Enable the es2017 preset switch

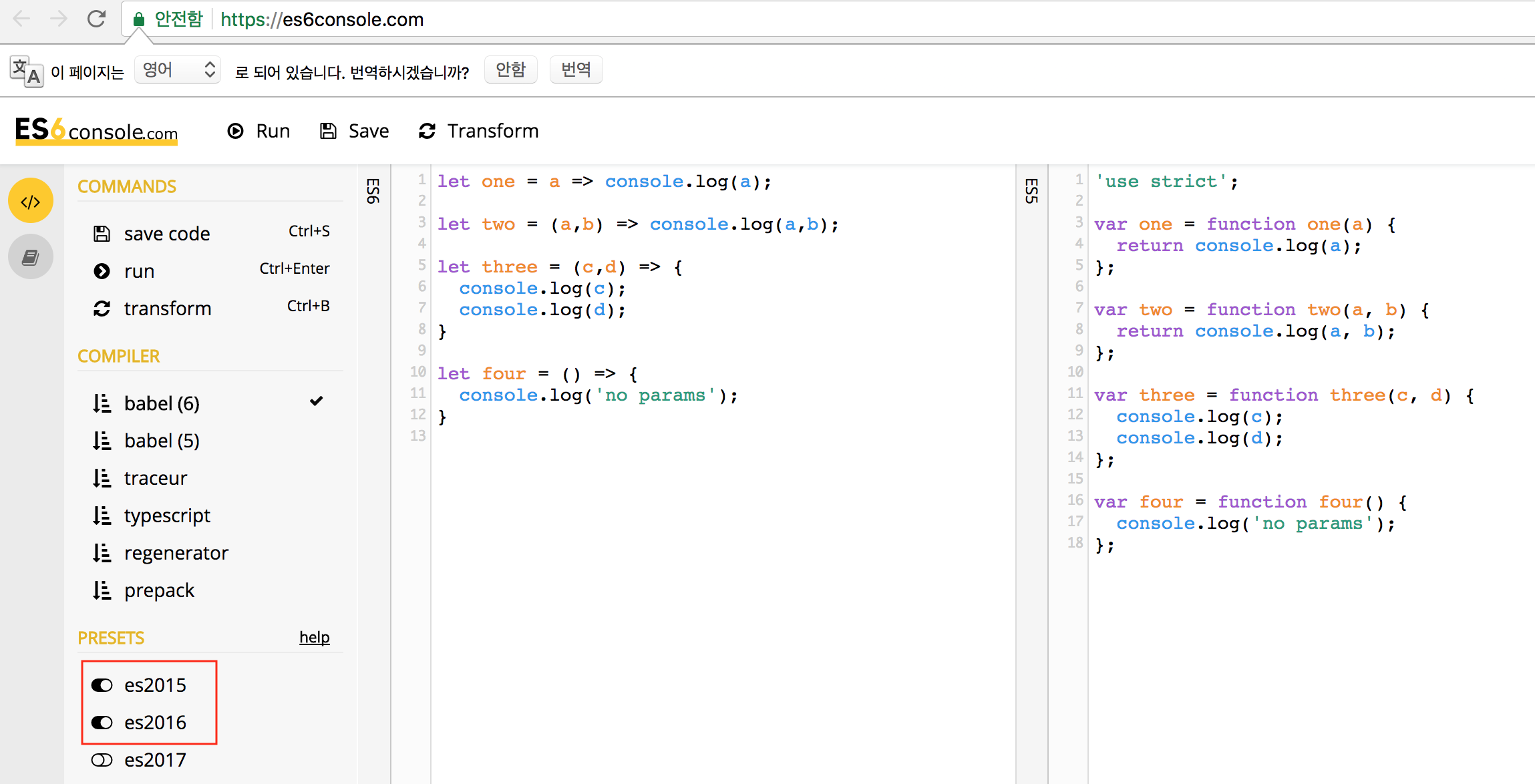102,760
